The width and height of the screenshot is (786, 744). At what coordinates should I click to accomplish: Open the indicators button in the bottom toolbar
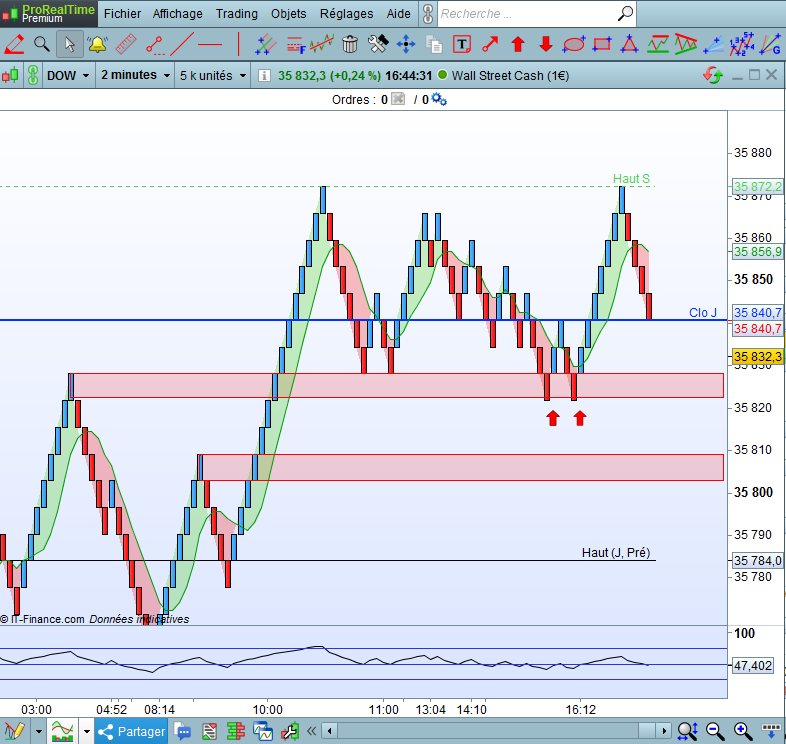click(x=63, y=731)
